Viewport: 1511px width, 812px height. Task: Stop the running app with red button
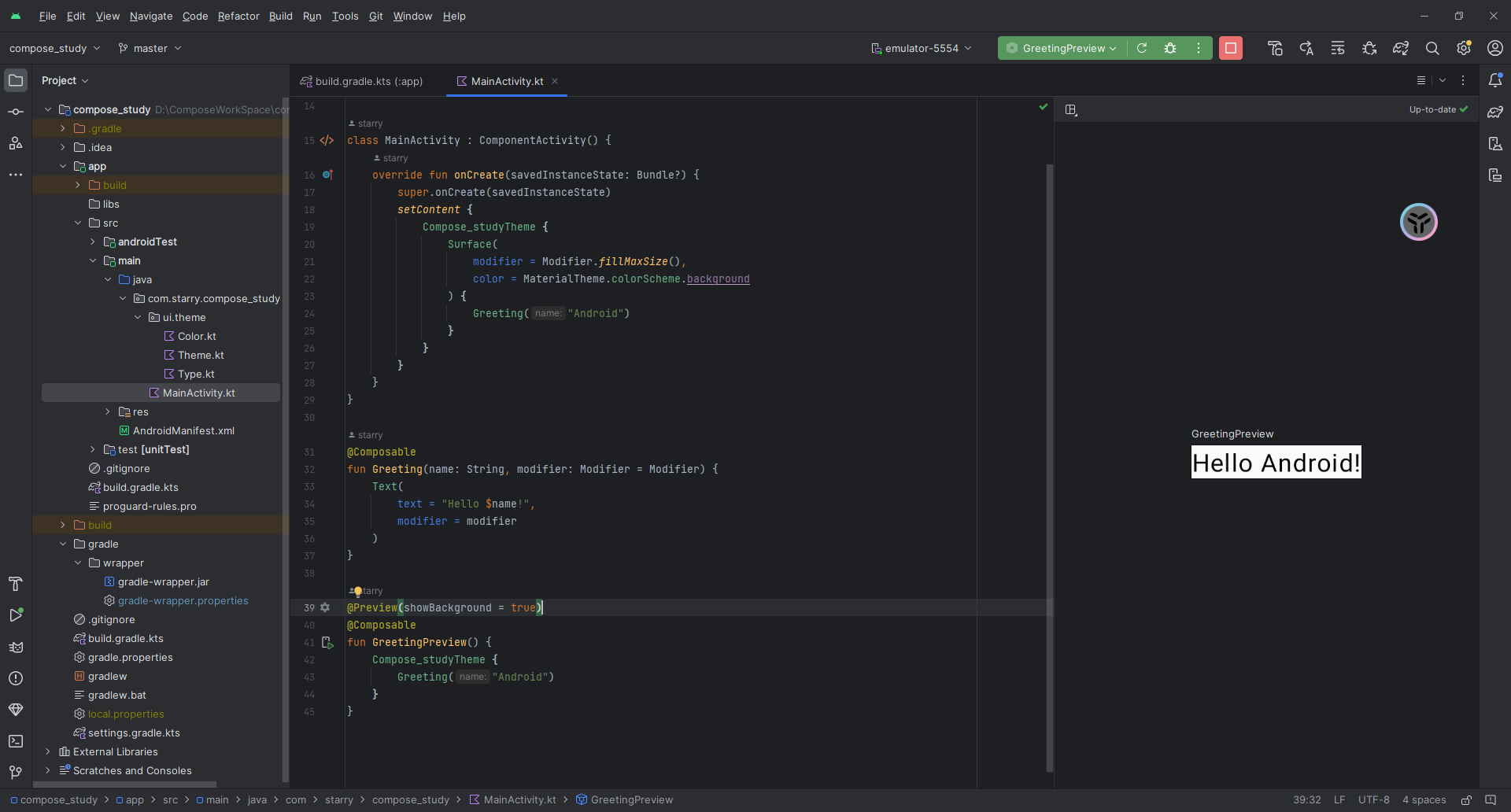(1231, 48)
